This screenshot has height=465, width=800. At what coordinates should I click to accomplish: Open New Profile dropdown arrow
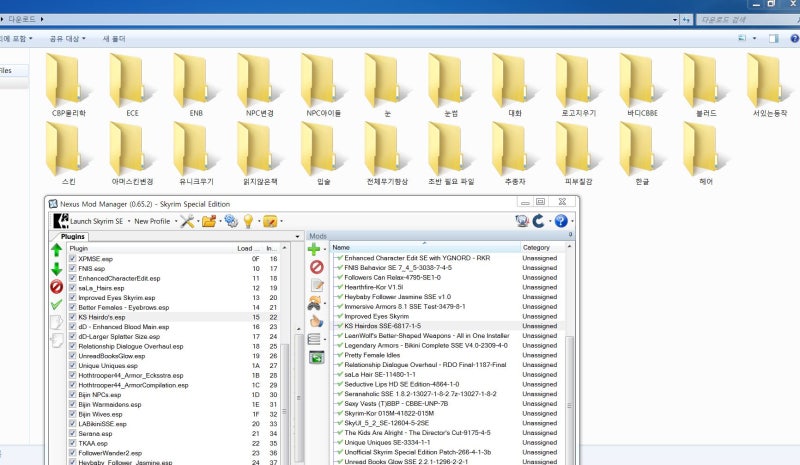[176, 222]
